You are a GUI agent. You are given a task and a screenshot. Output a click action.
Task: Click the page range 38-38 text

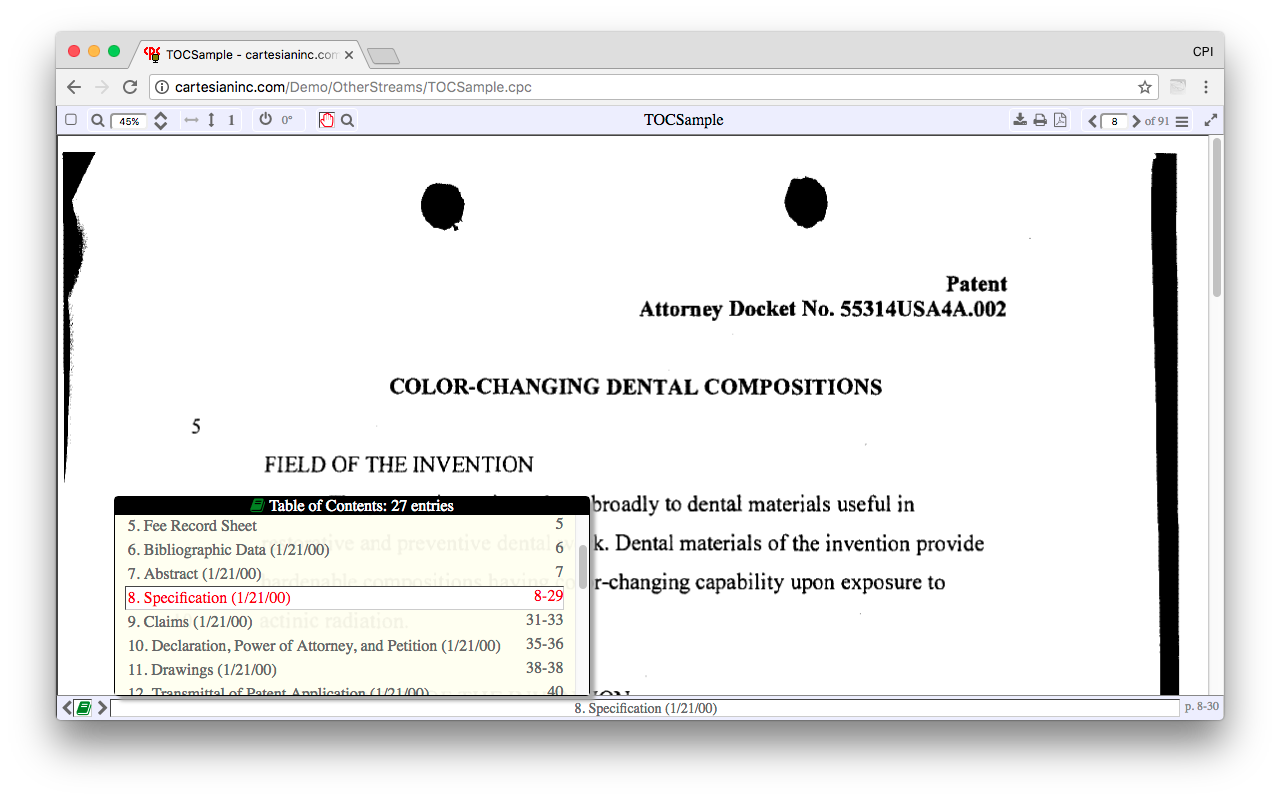[x=545, y=668]
